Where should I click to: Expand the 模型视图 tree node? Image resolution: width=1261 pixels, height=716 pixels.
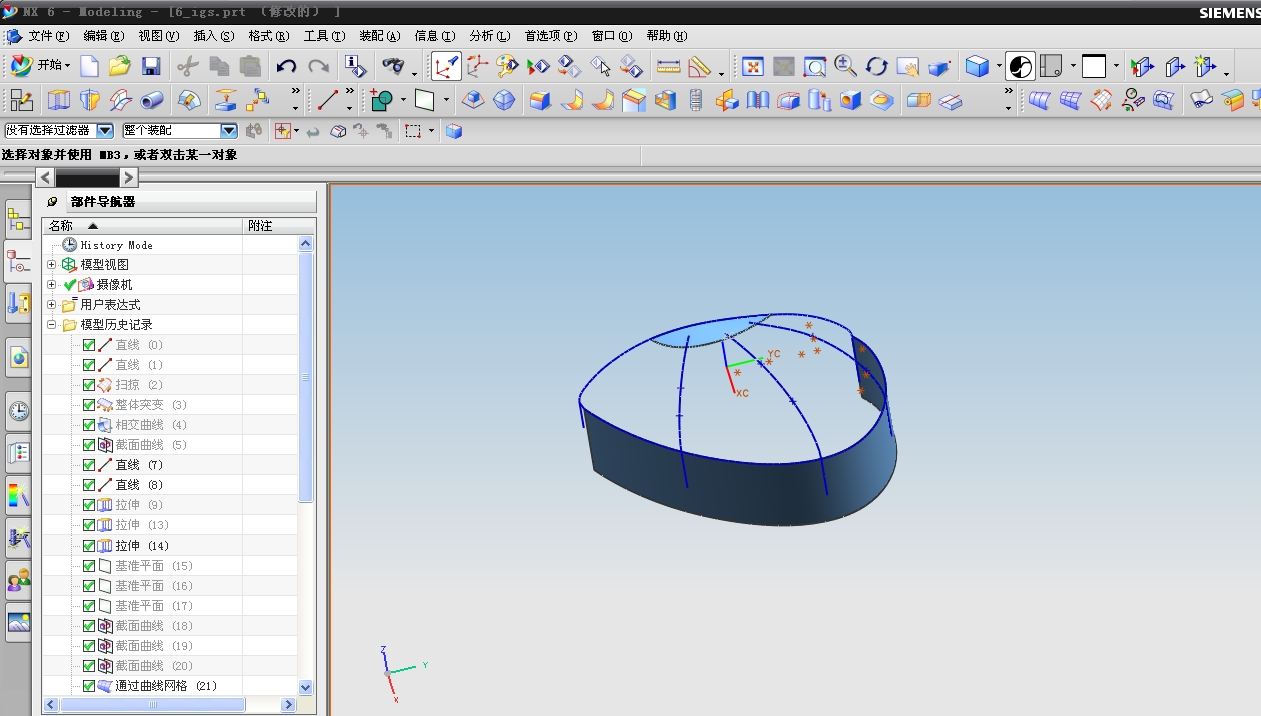tap(52, 265)
